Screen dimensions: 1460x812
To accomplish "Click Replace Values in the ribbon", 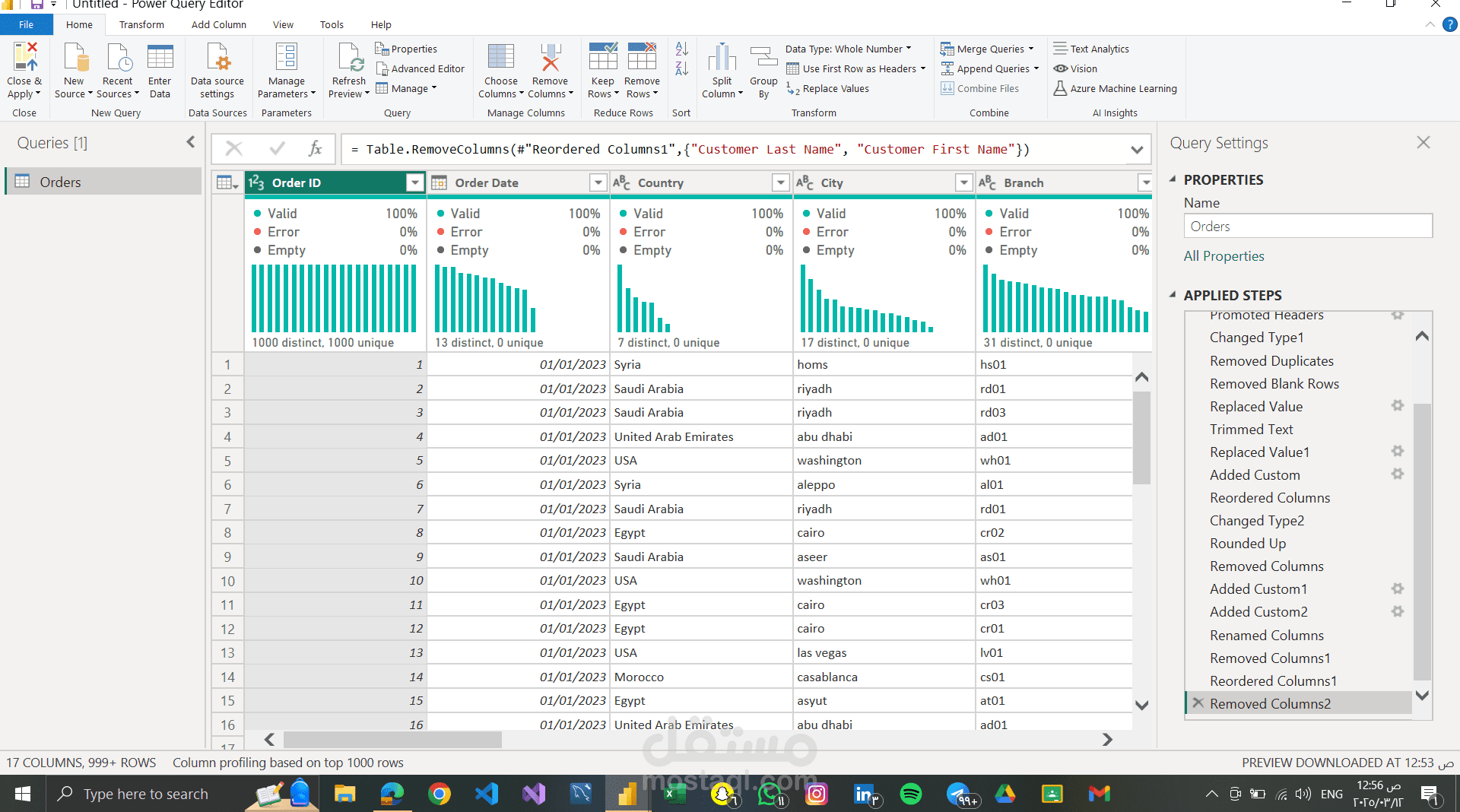I will tap(828, 88).
